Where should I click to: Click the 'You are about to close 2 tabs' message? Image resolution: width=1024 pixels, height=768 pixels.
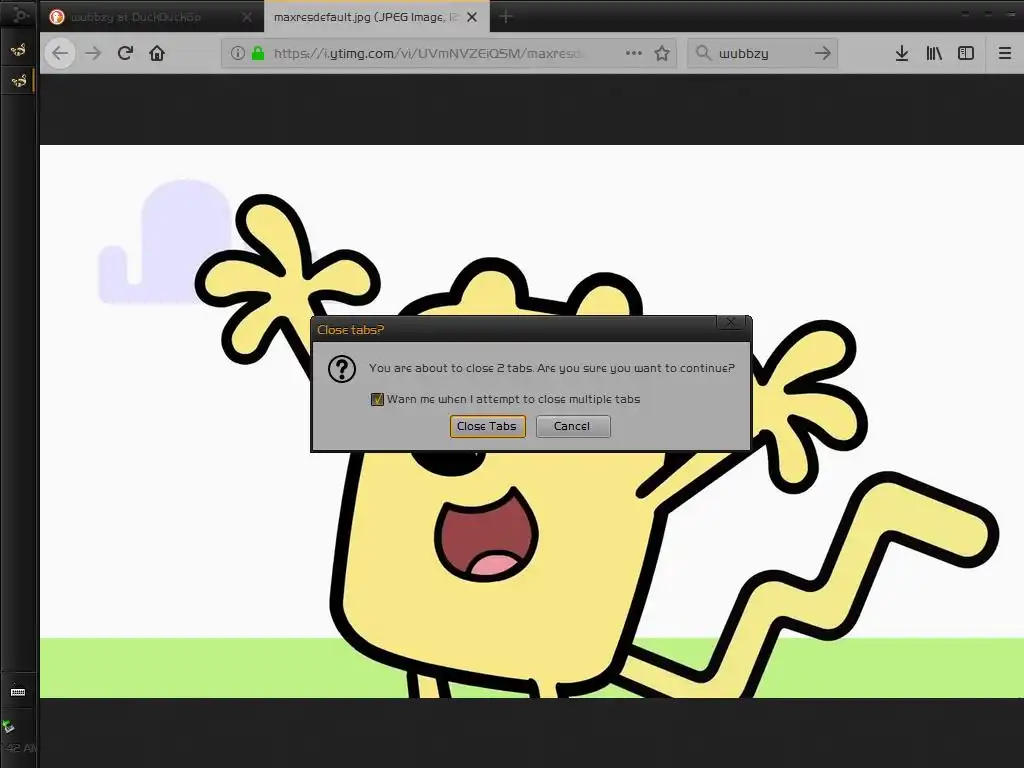[552, 368]
